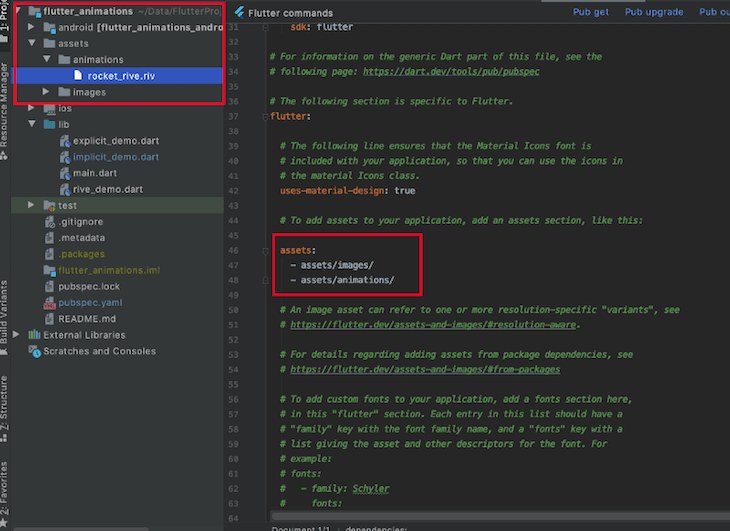Viewport: 730px width, 531px height.
Task: Click the Scratches and Consoles icon
Action: point(35,351)
